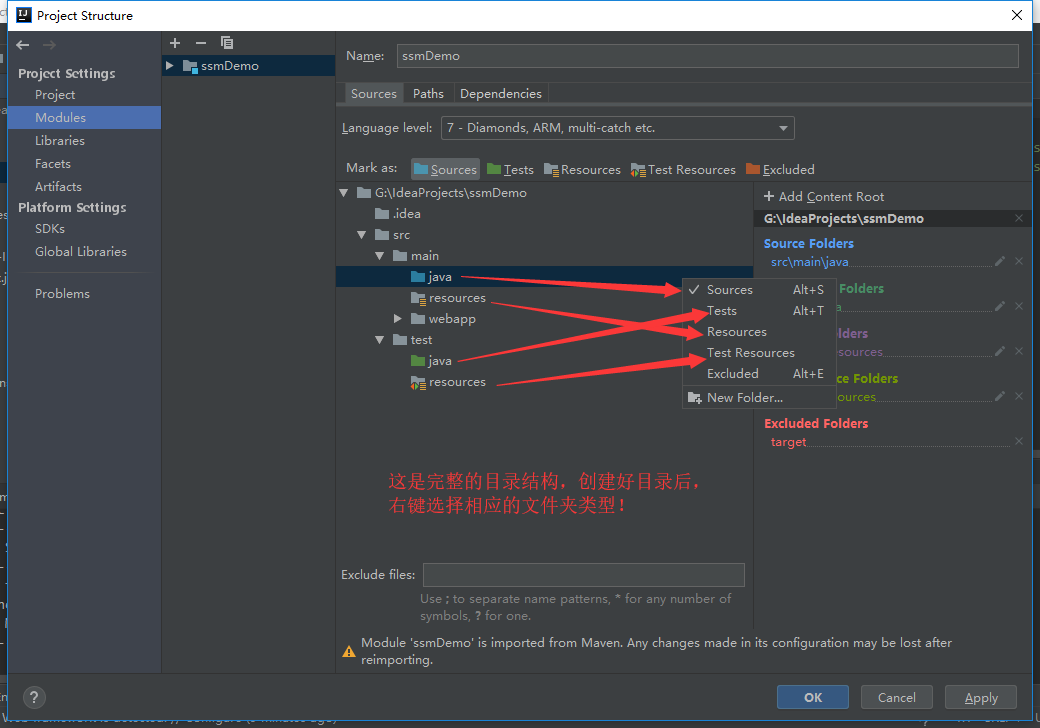
Task: Select the webapp folder
Action: coord(443,319)
